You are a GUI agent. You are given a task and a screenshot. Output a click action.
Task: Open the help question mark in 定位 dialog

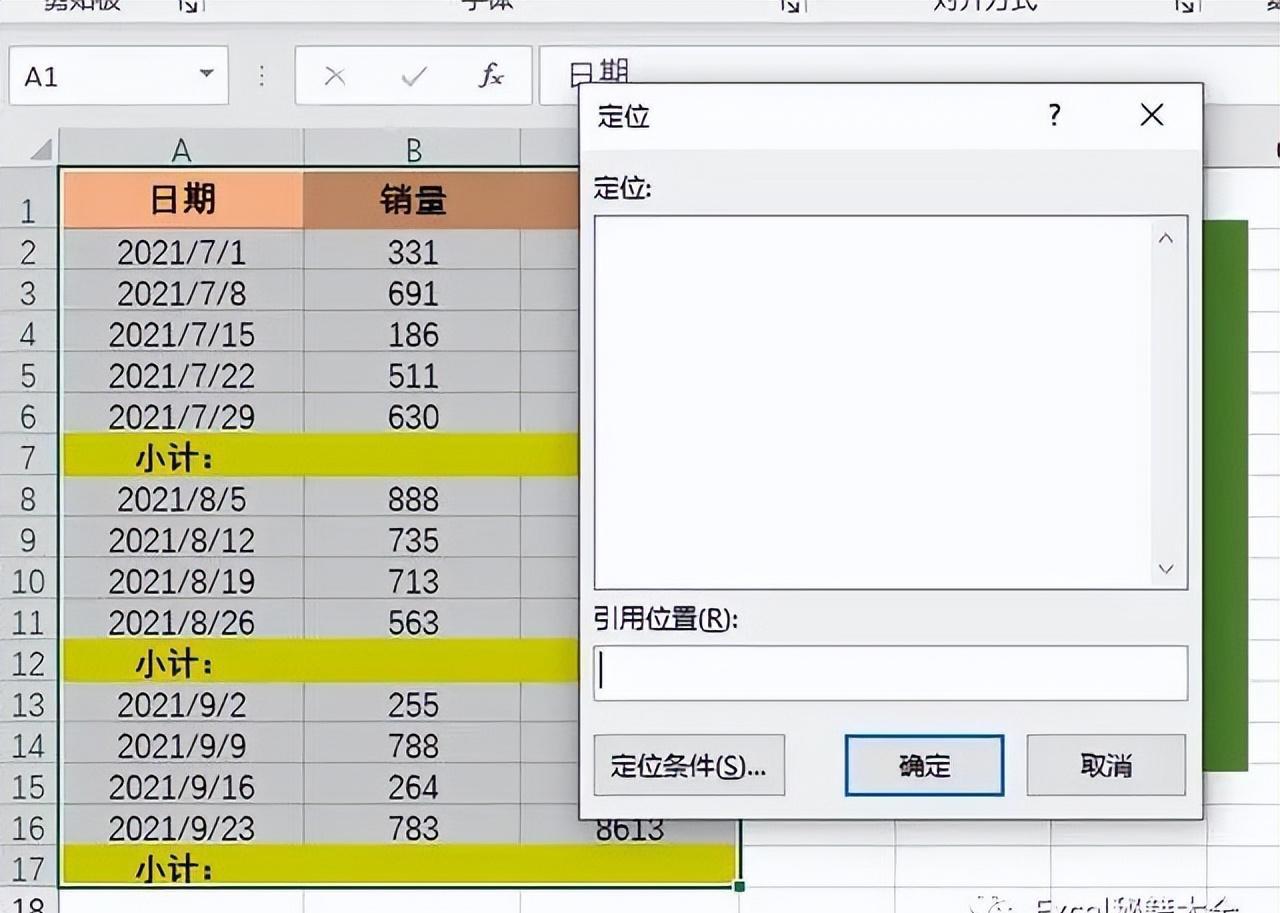click(1054, 115)
